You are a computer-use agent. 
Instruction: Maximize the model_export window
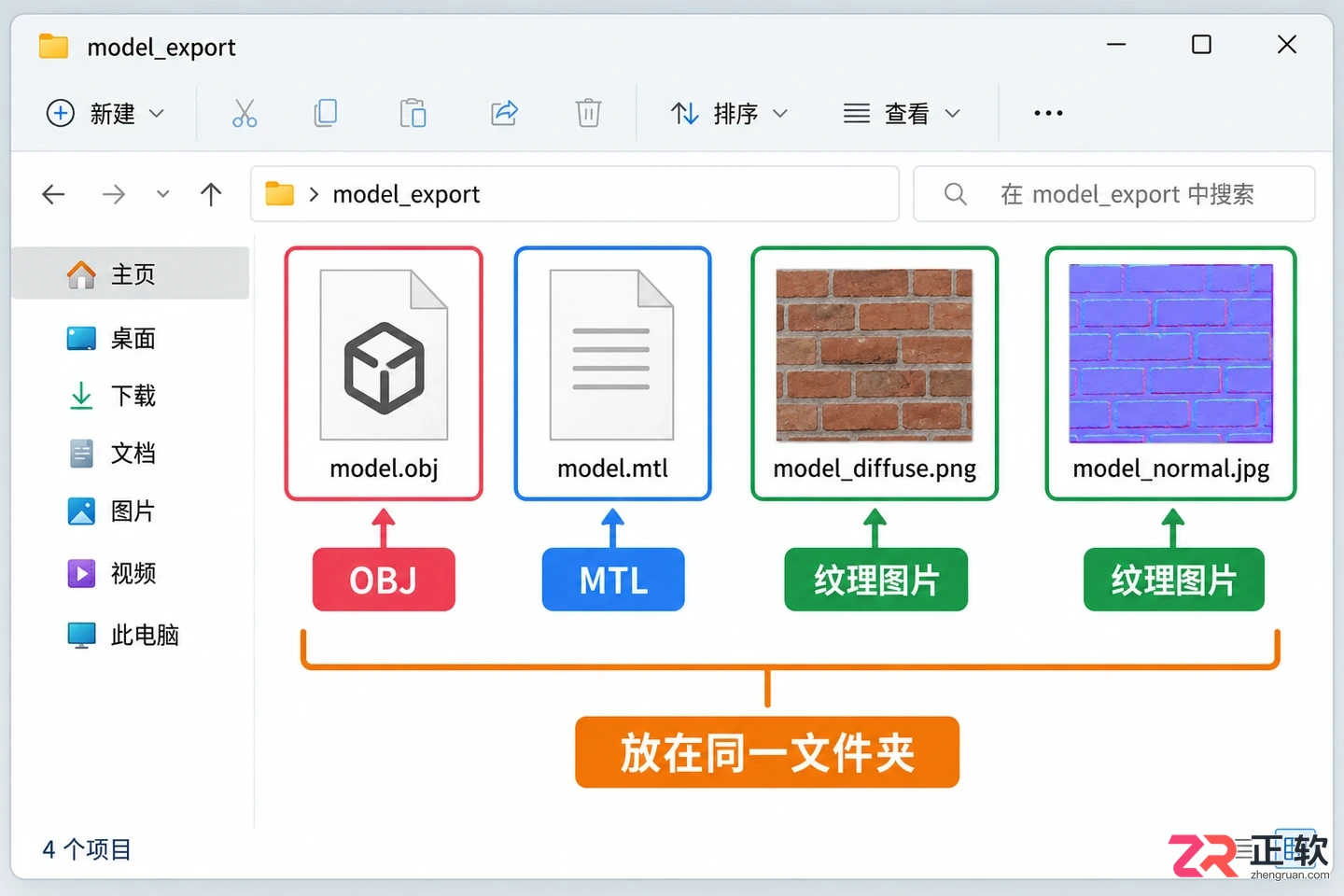(x=1201, y=44)
